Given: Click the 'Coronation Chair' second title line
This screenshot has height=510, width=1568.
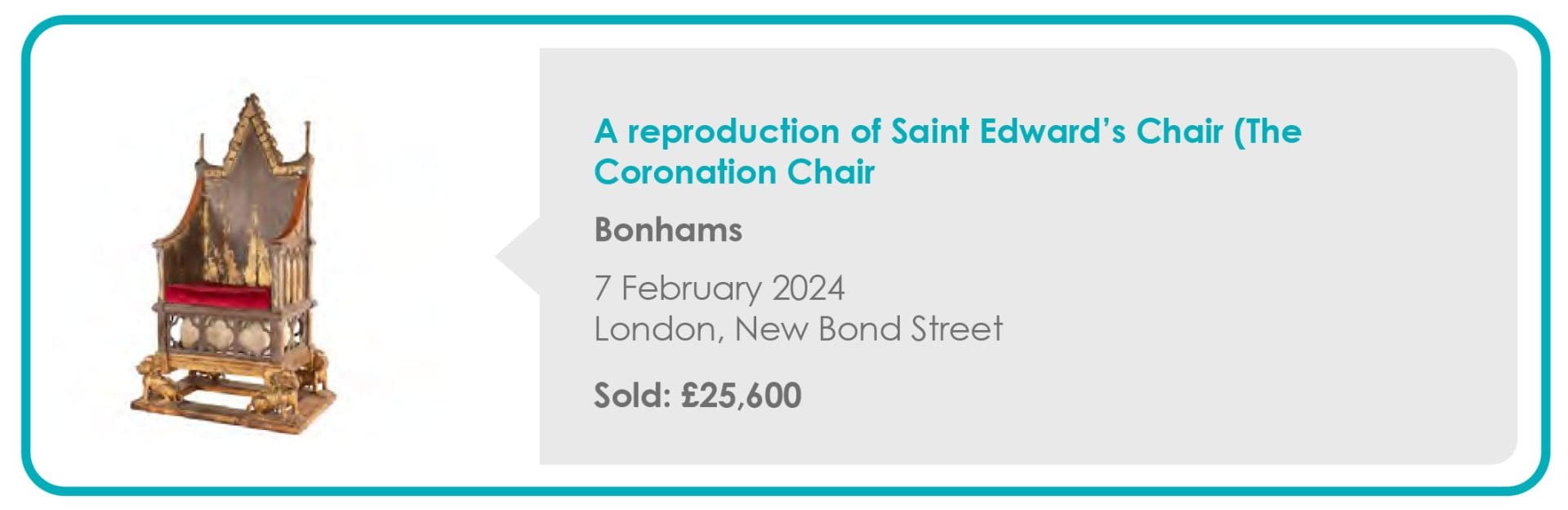Looking at the screenshot, I should [734, 172].
